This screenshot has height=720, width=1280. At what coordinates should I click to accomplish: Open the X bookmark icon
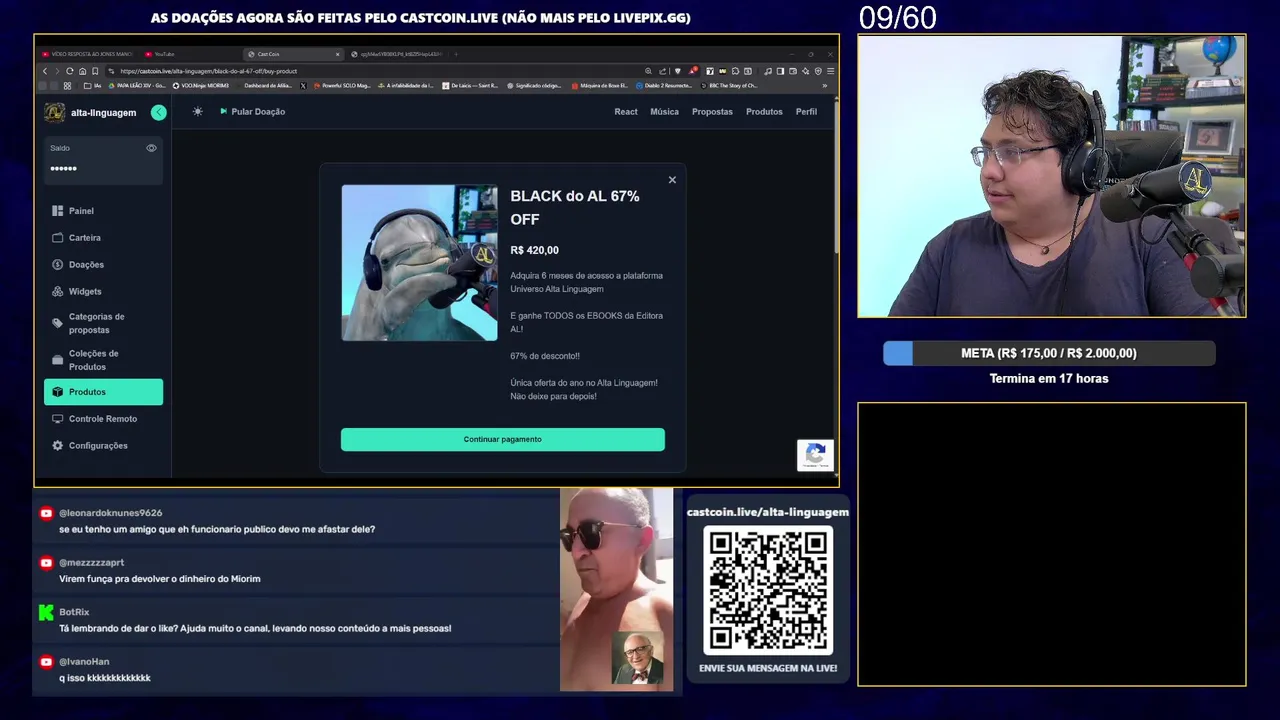point(303,86)
